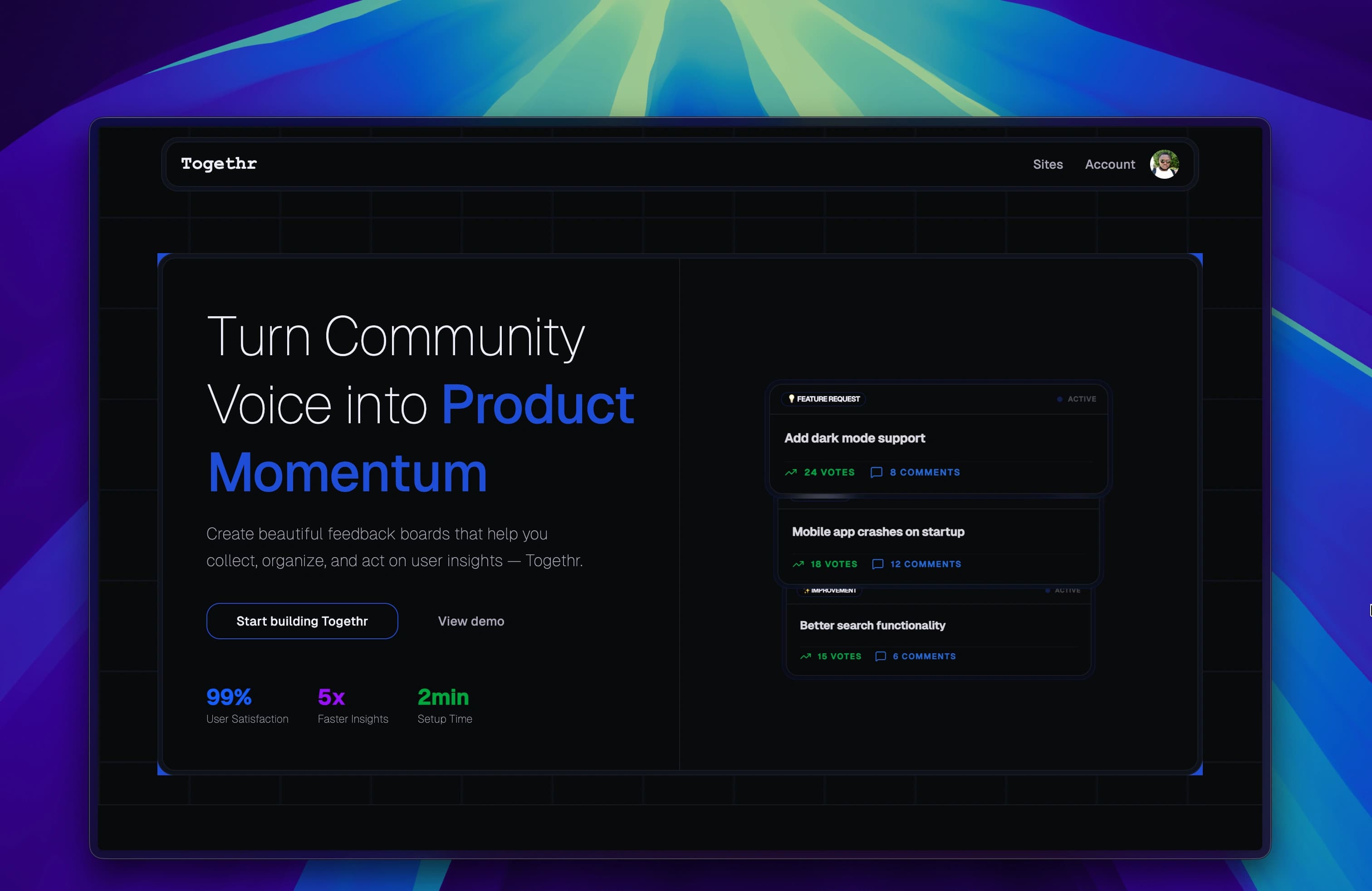This screenshot has height=891, width=1372.
Task: Go to home via Togethr logo
Action: 219,164
